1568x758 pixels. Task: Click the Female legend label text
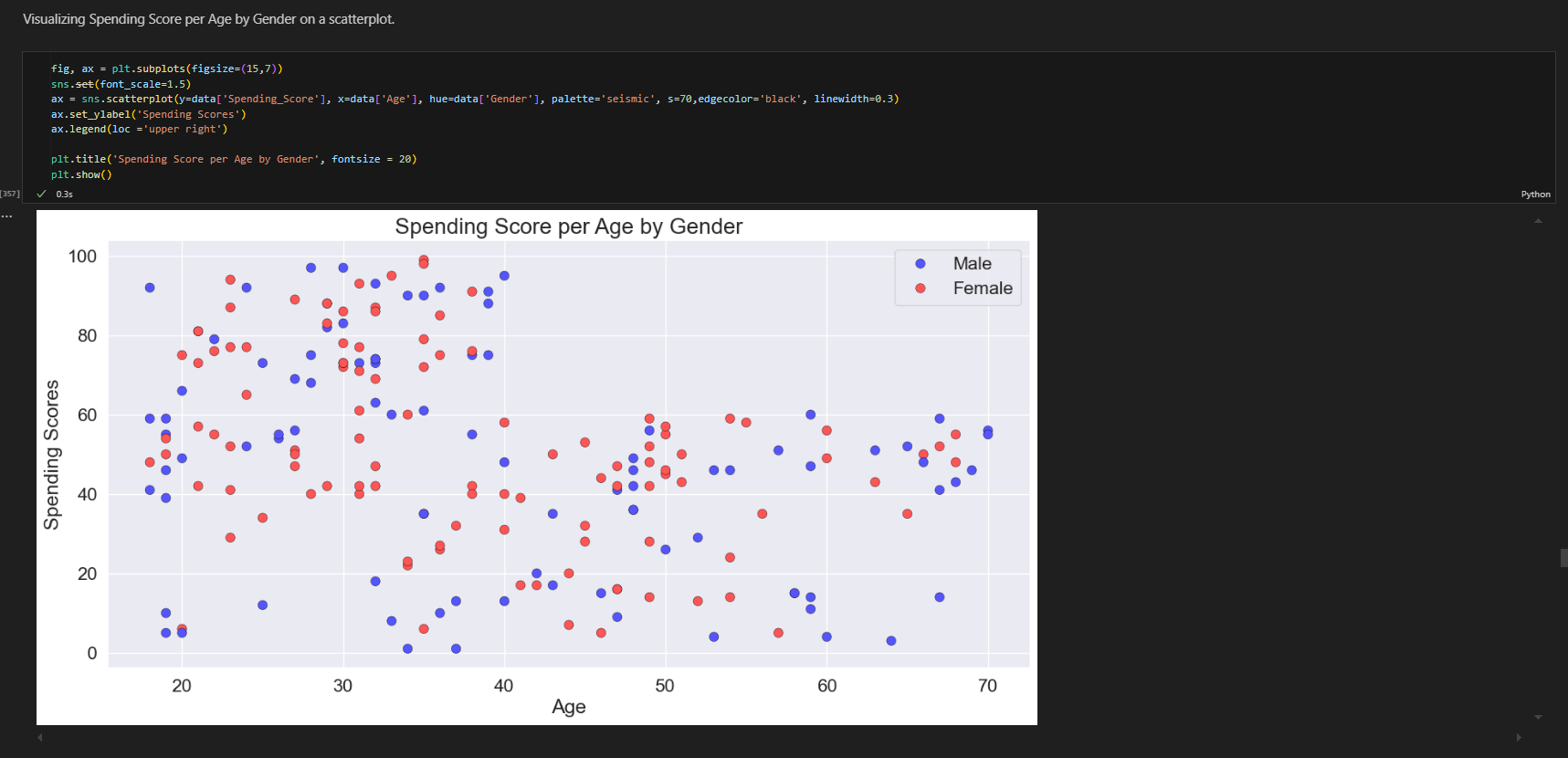983,289
